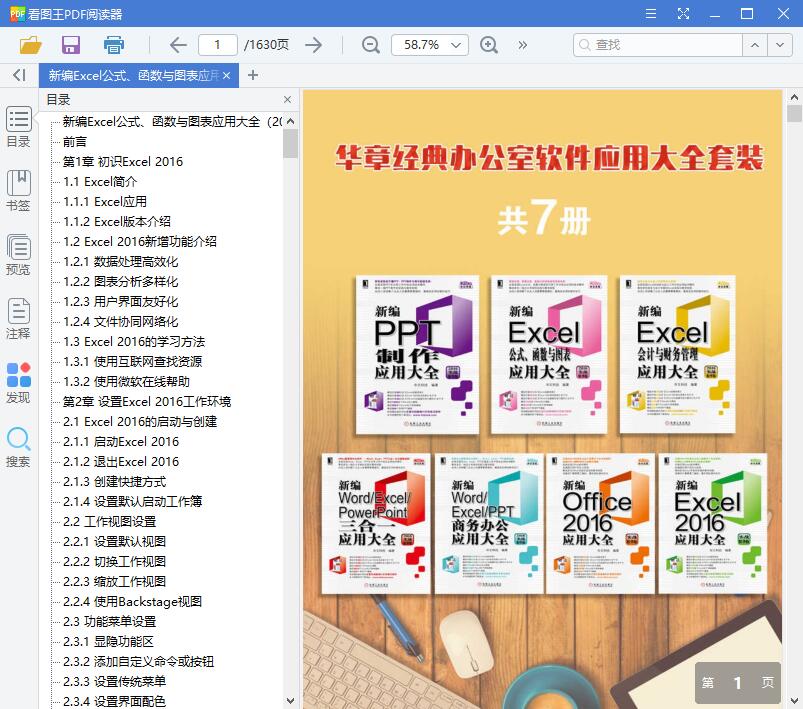Image resolution: width=803 pixels, height=709 pixels.
Task: Select outline 2.1.4 设置默认启动工作簿
Action: (x=132, y=501)
